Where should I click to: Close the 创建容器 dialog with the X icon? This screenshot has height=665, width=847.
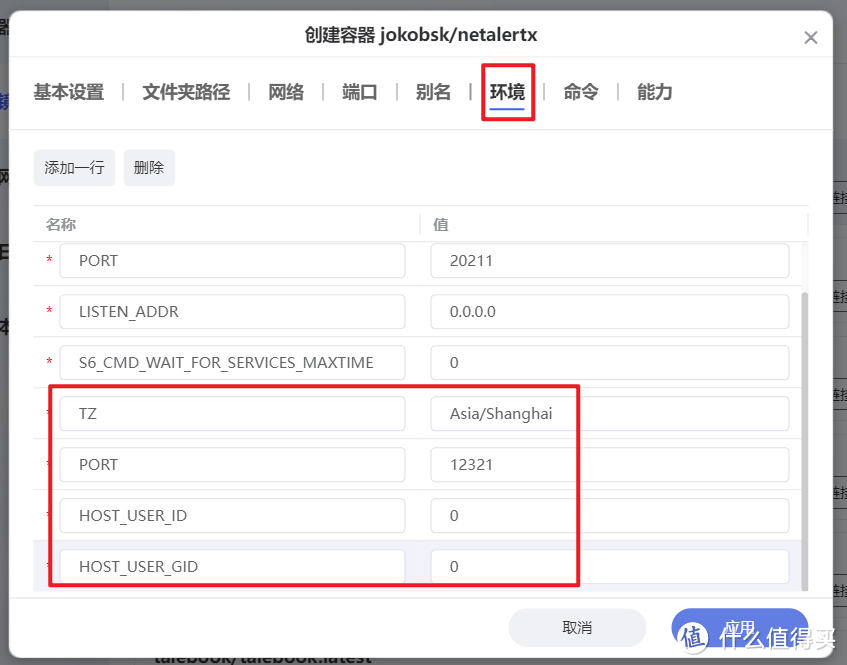[811, 37]
